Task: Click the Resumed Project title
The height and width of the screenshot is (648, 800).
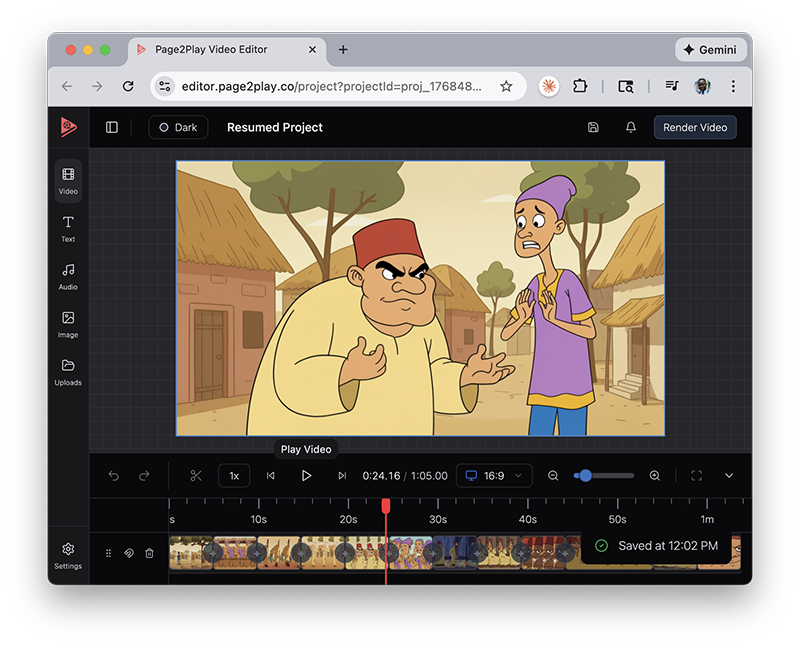Action: [x=274, y=127]
